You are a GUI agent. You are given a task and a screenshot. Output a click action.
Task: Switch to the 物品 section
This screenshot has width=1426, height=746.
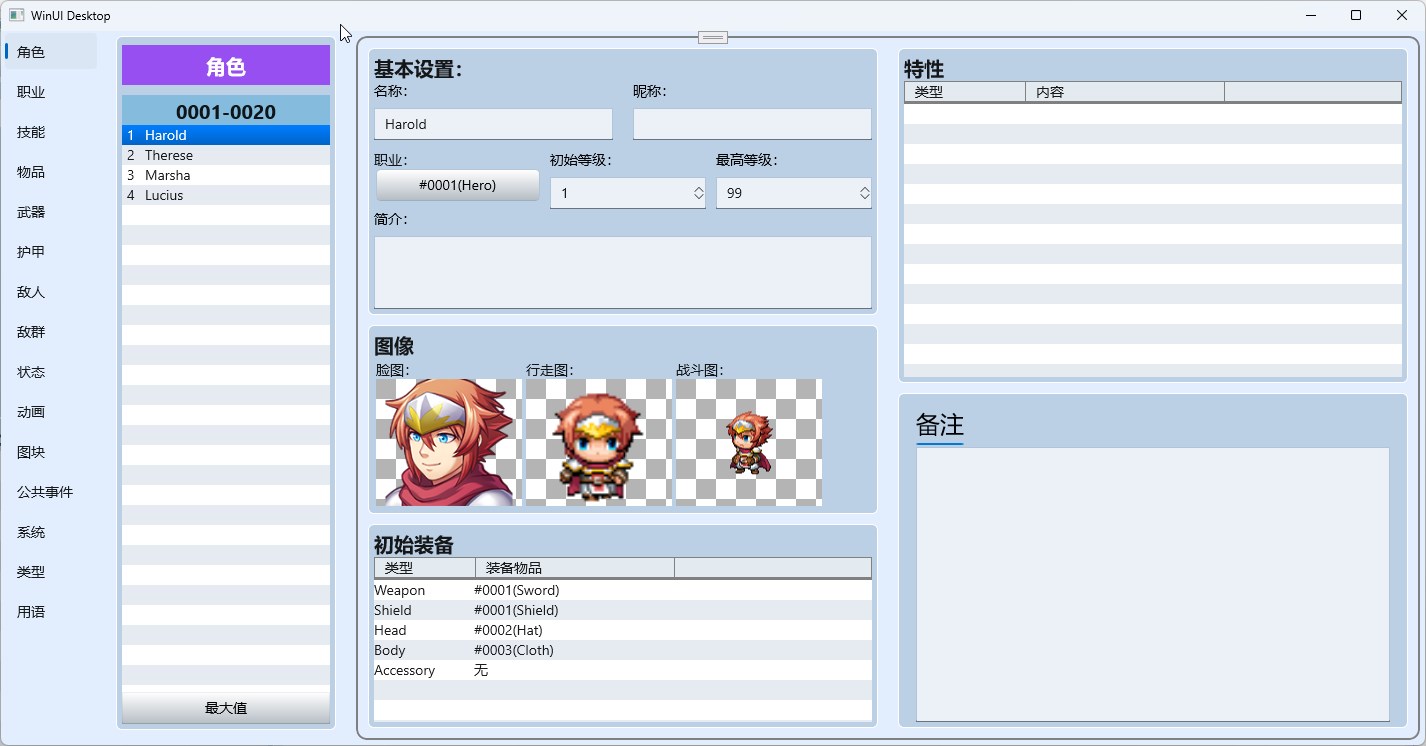coord(50,172)
